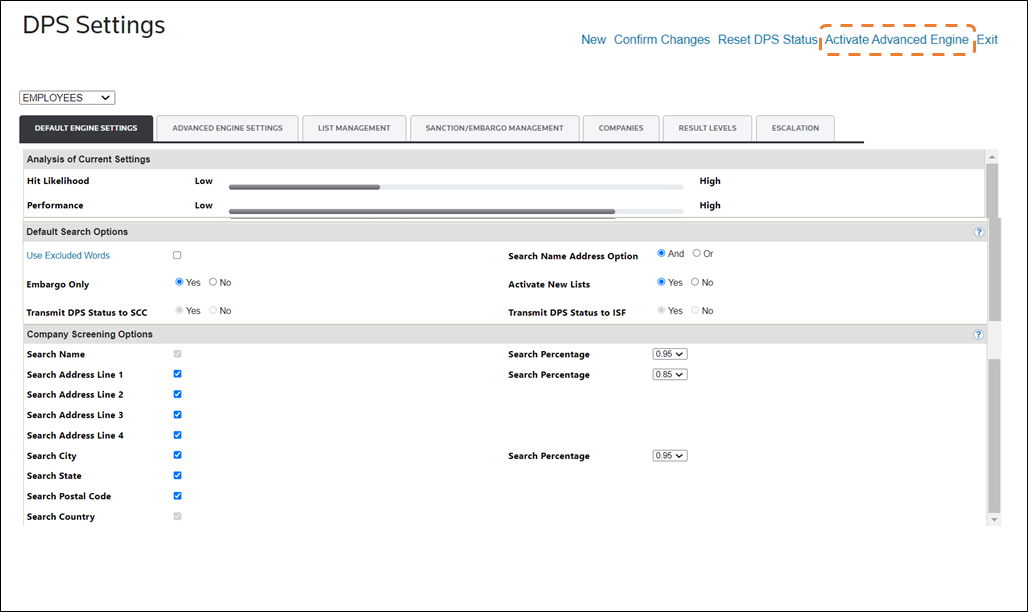Click the scrollbar down arrow
The image size is (1028, 612).
[x=993, y=520]
